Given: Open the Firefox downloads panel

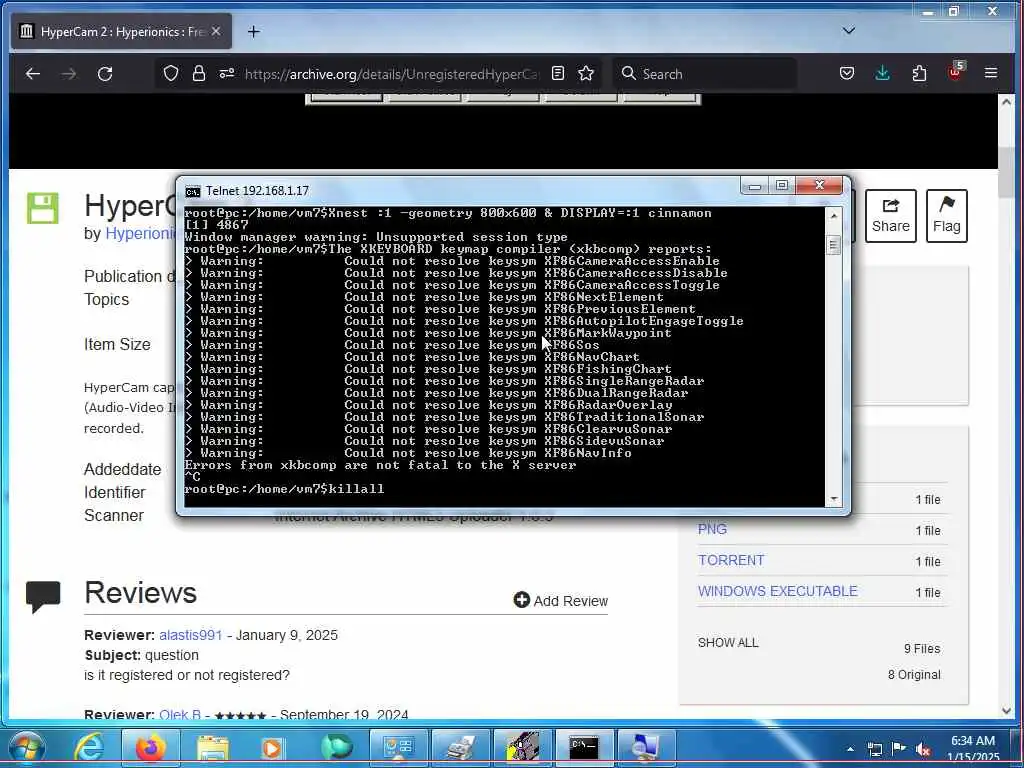Looking at the screenshot, I should point(882,73).
